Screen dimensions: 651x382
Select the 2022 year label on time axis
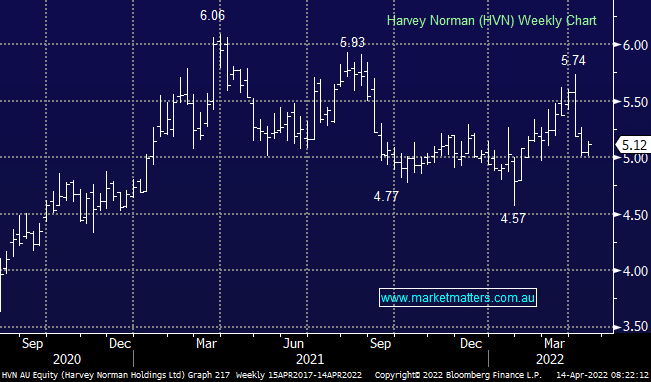click(550, 359)
